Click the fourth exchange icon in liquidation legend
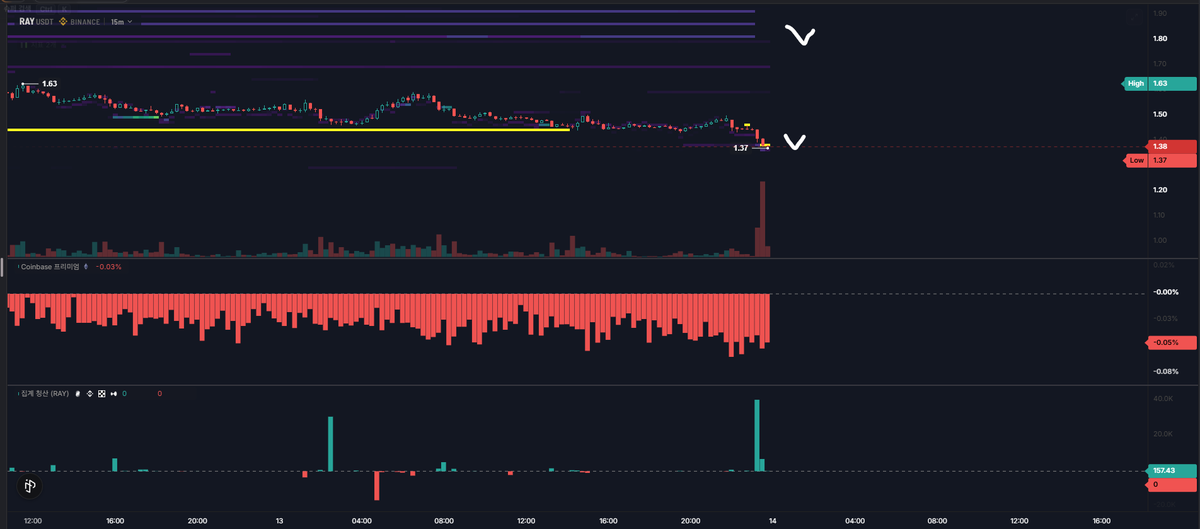The height and width of the screenshot is (529, 1200). click(113, 394)
